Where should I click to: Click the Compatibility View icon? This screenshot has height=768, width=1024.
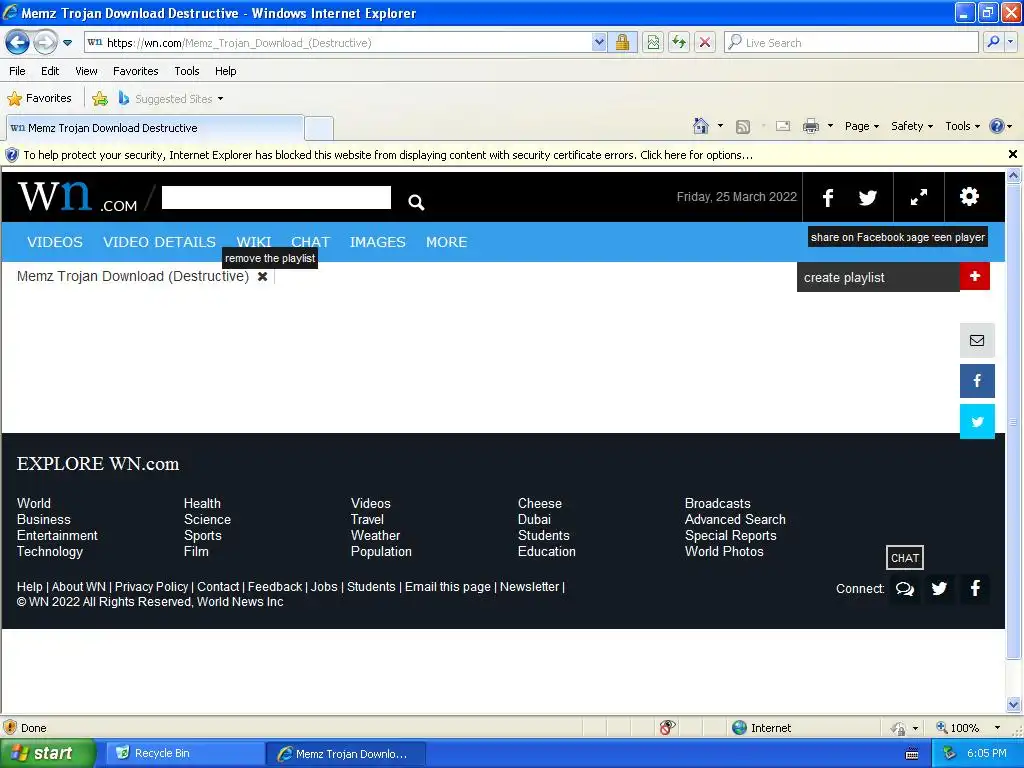point(653,43)
